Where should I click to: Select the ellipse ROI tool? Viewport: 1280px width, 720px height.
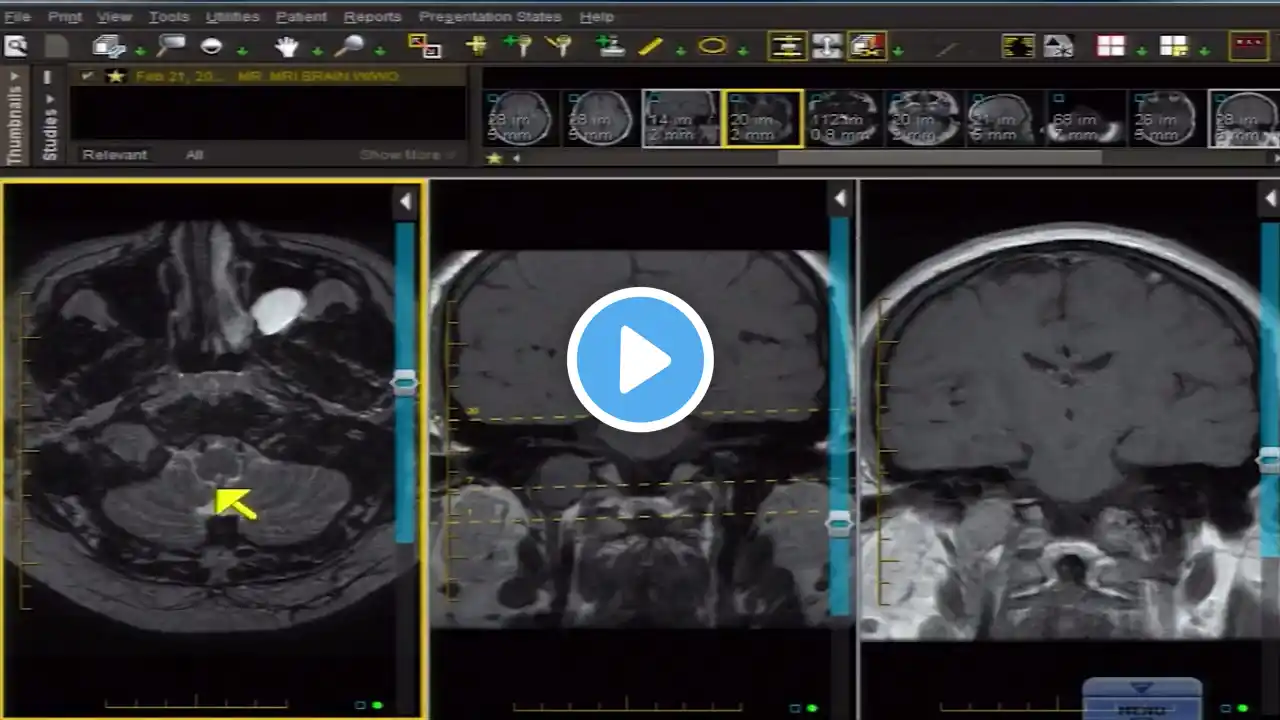tap(712, 46)
